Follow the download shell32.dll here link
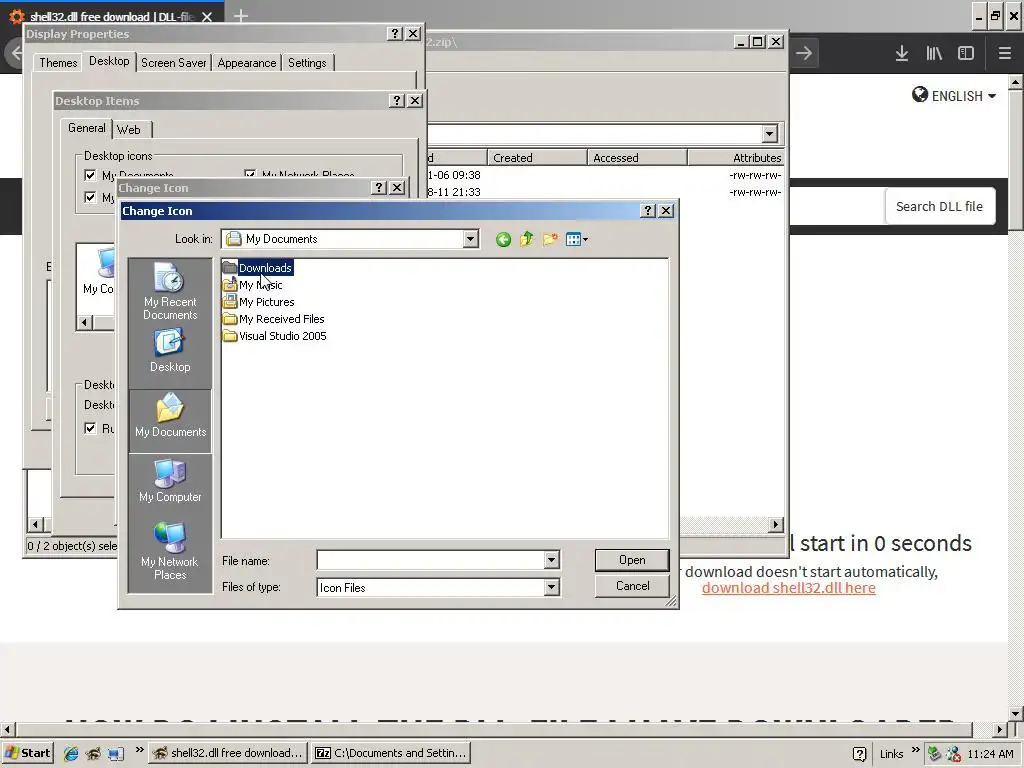This screenshot has width=1024, height=768. click(788, 588)
